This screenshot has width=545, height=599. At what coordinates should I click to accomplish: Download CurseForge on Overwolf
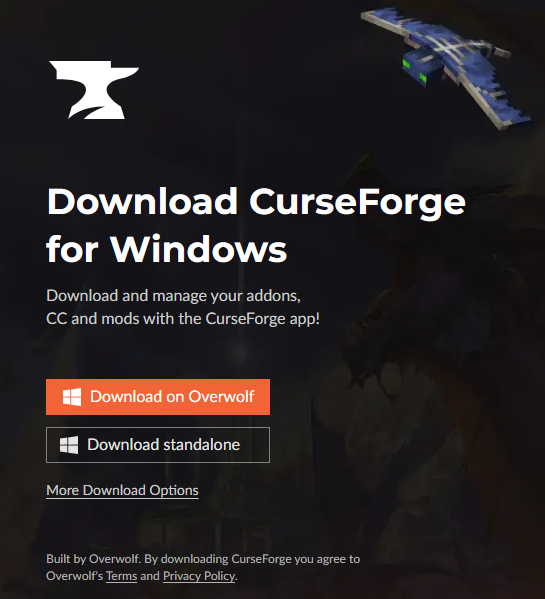(x=158, y=397)
